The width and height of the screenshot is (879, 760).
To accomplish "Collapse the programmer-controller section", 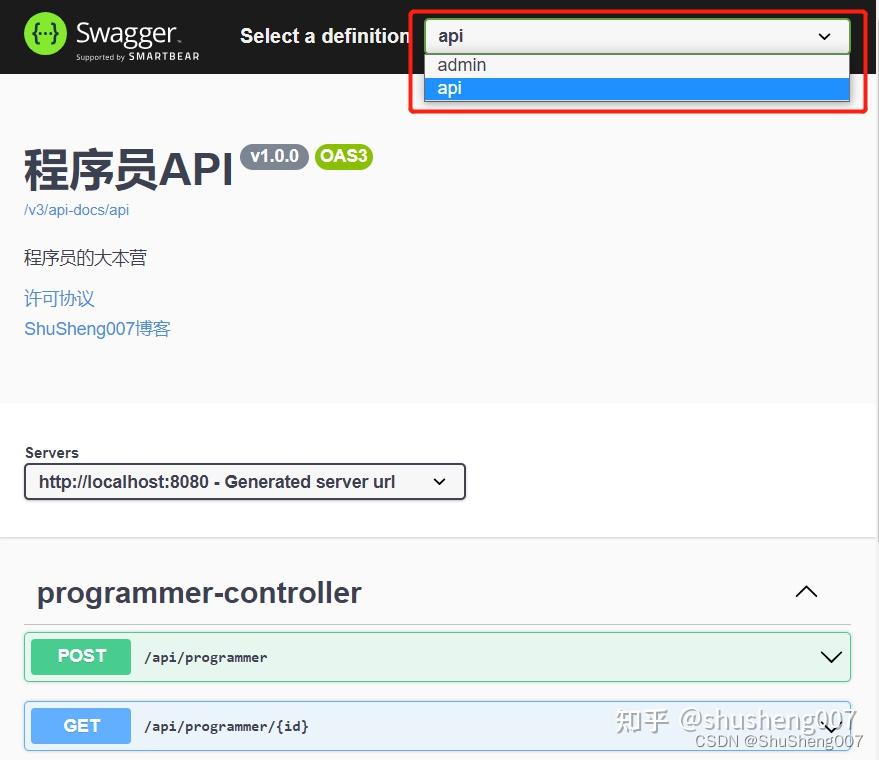I will (x=806, y=591).
